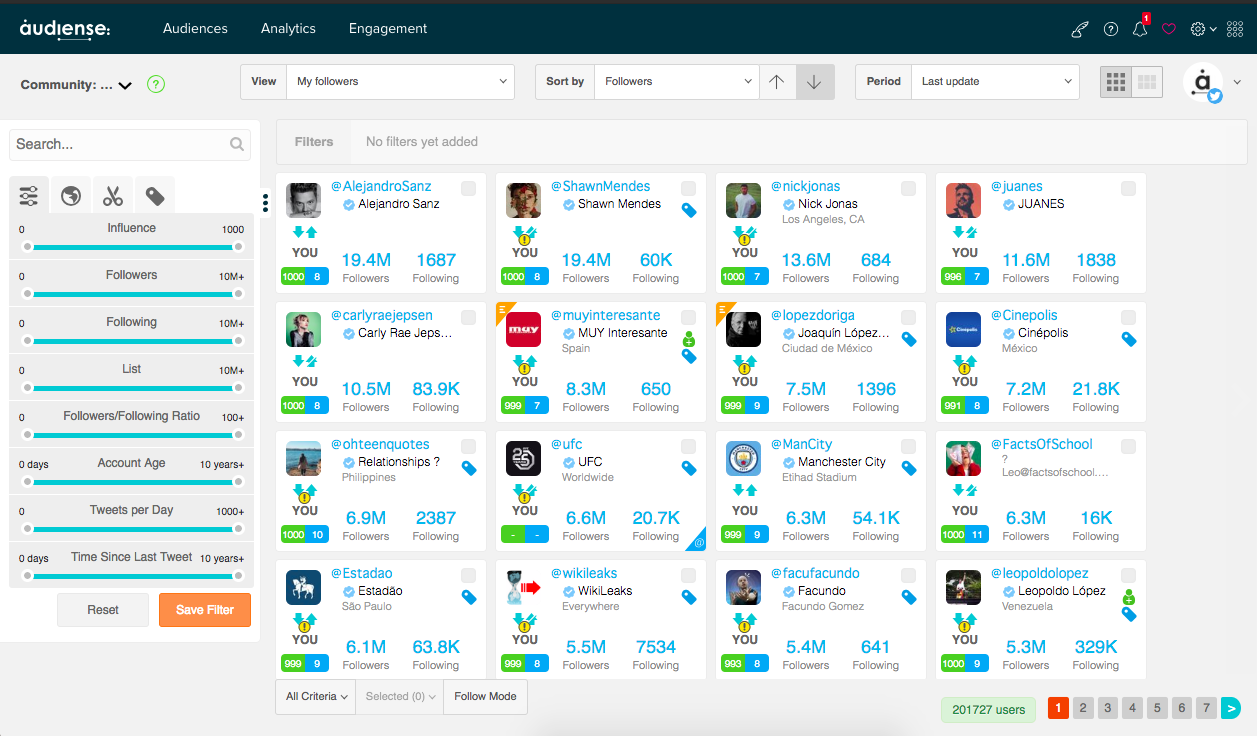The width and height of the screenshot is (1257, 736).
Task: Click the Reset button
Action: tap(103, 610)
